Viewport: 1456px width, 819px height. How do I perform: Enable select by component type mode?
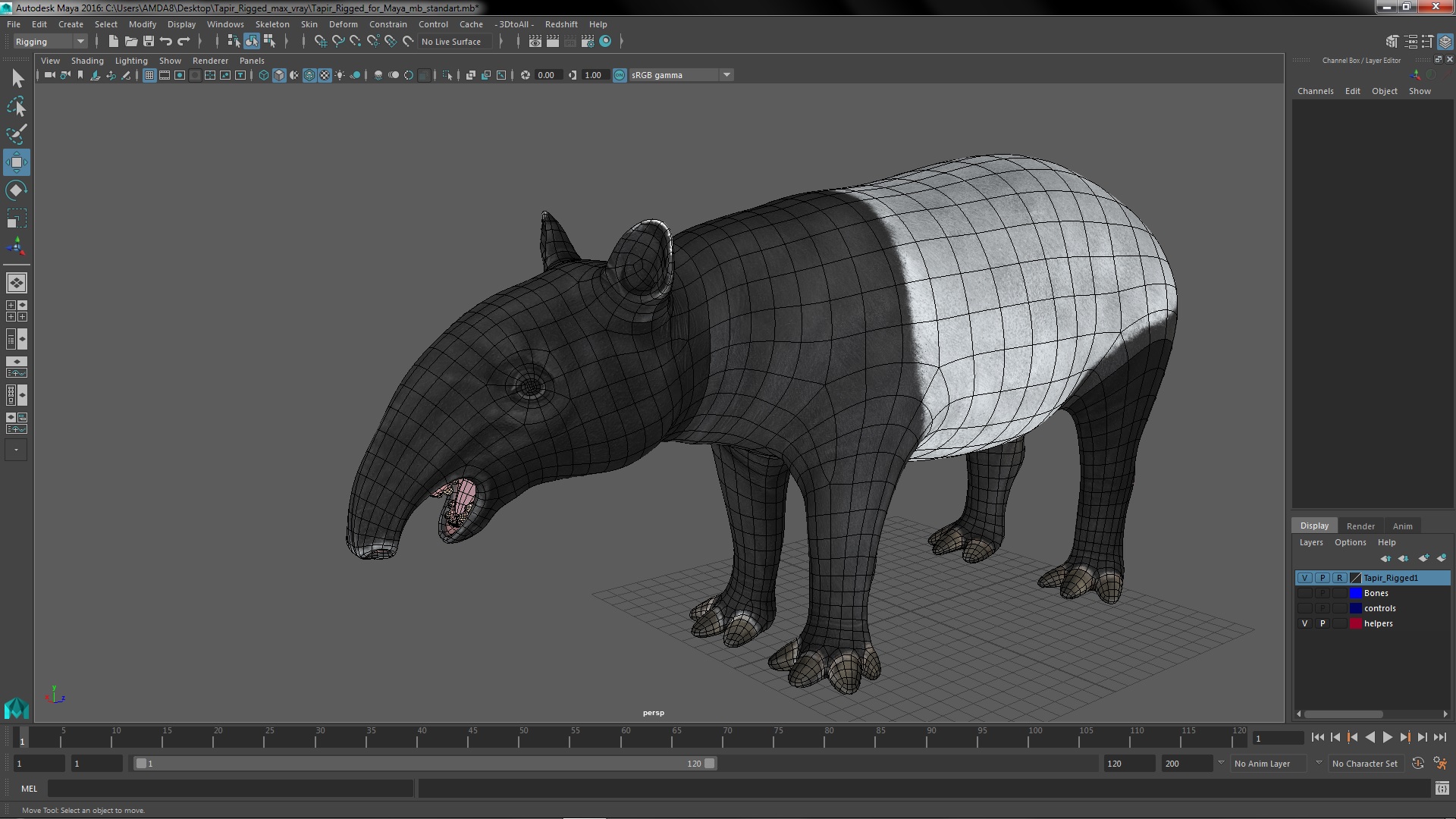pos(269,42)
